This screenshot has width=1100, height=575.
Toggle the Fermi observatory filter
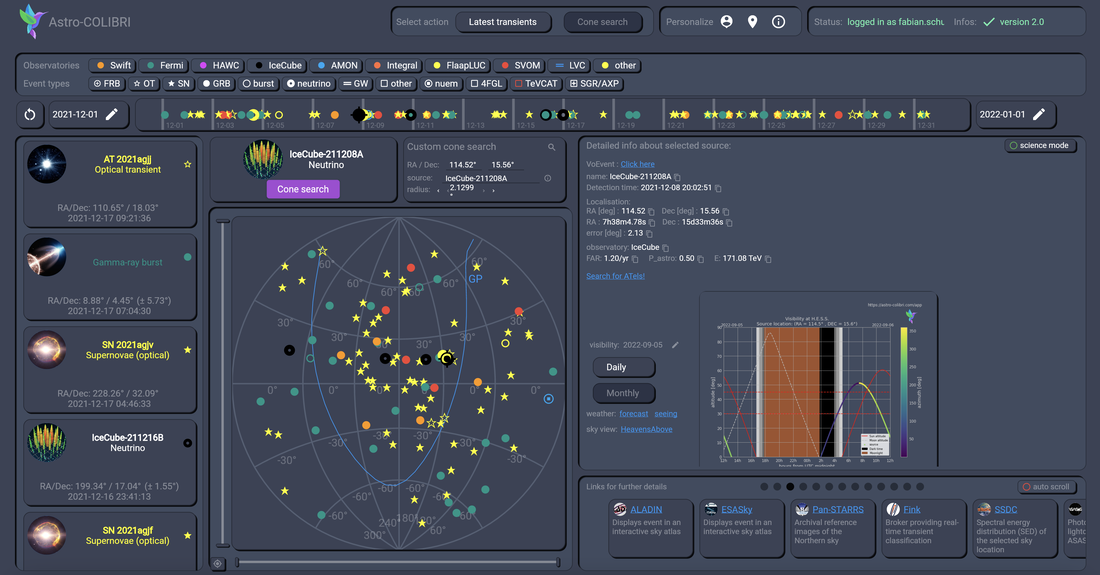click(x=164, y=65)
